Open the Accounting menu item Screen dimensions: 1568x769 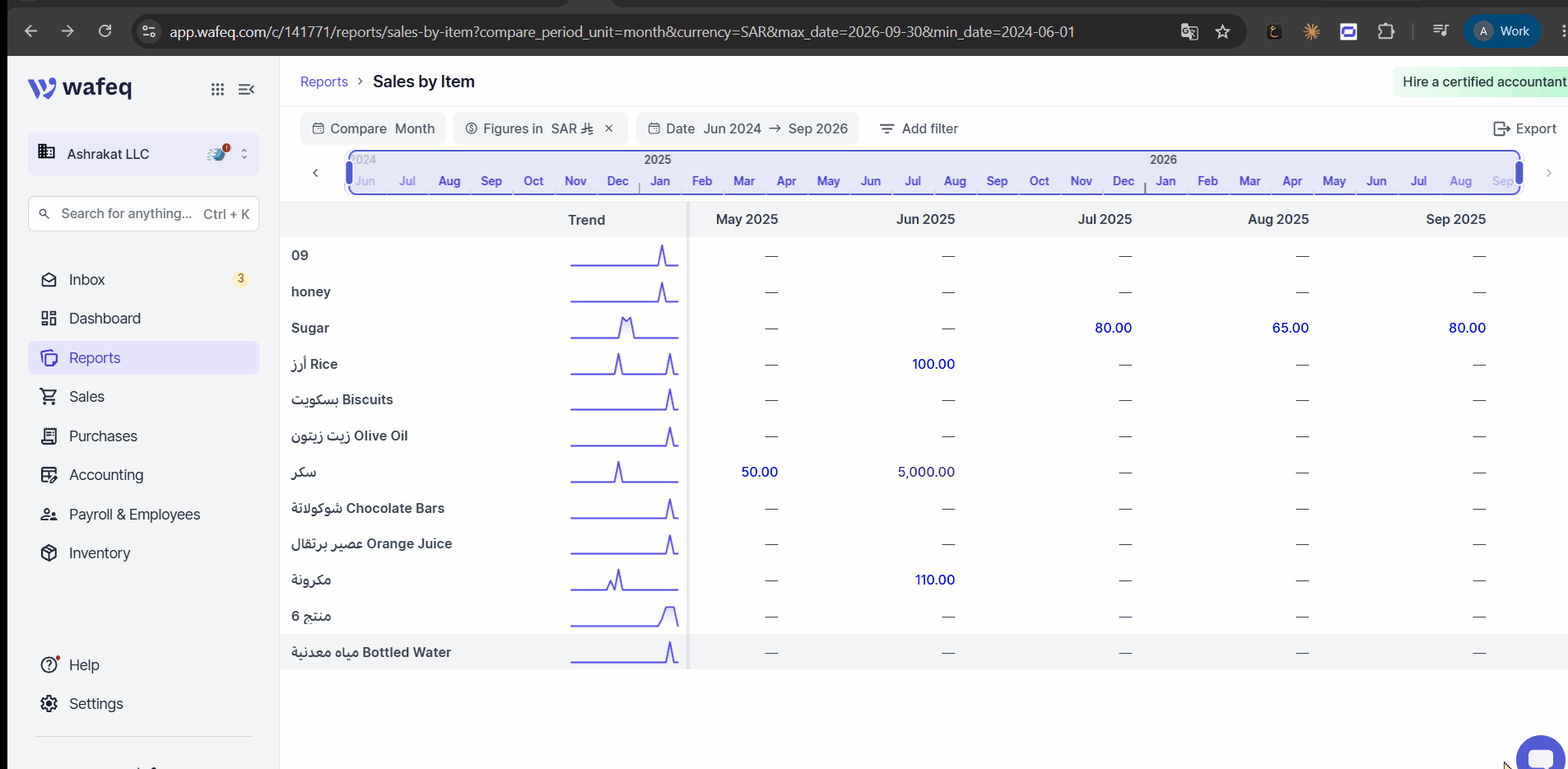coord(143,475)
